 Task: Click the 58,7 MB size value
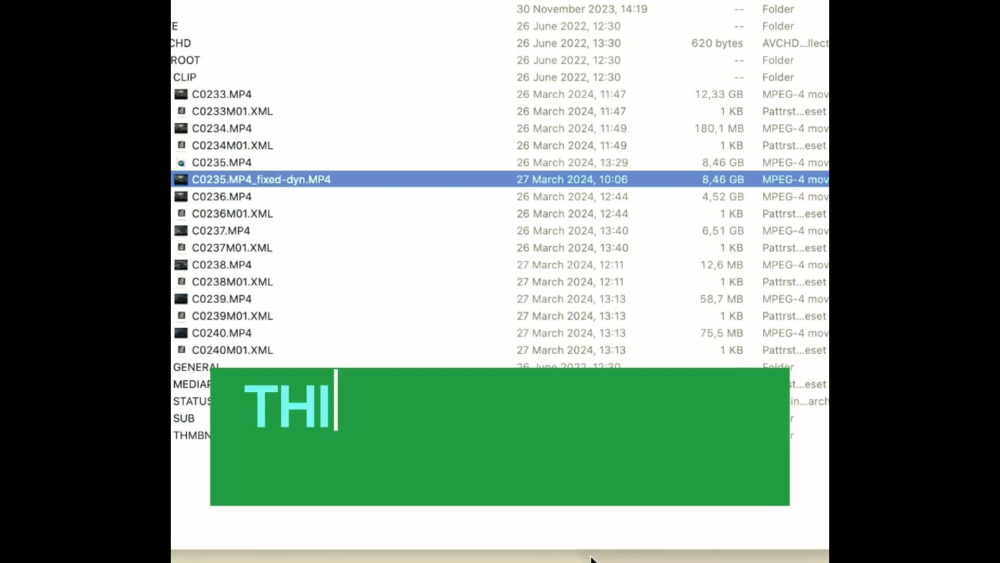click(x=721, y=299)
